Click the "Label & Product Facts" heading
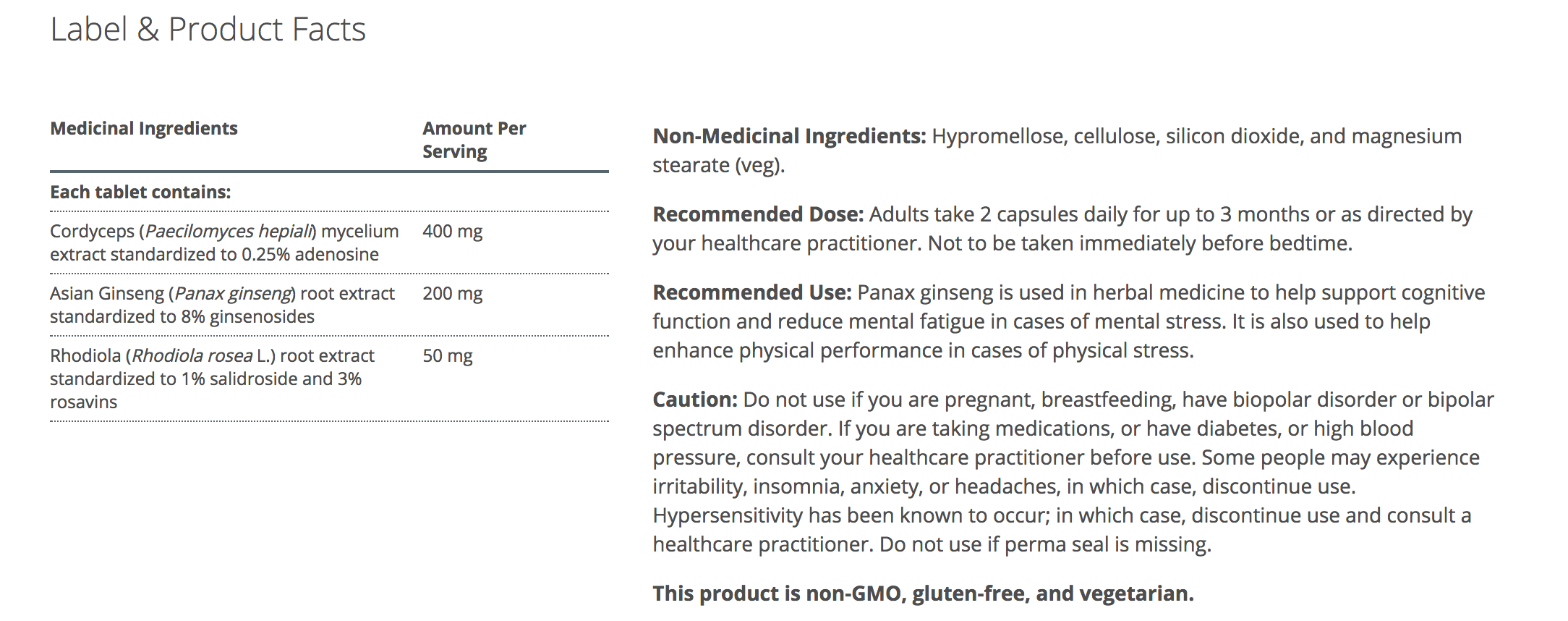Viewport: 1568px width, 621px height. [208, 30]
